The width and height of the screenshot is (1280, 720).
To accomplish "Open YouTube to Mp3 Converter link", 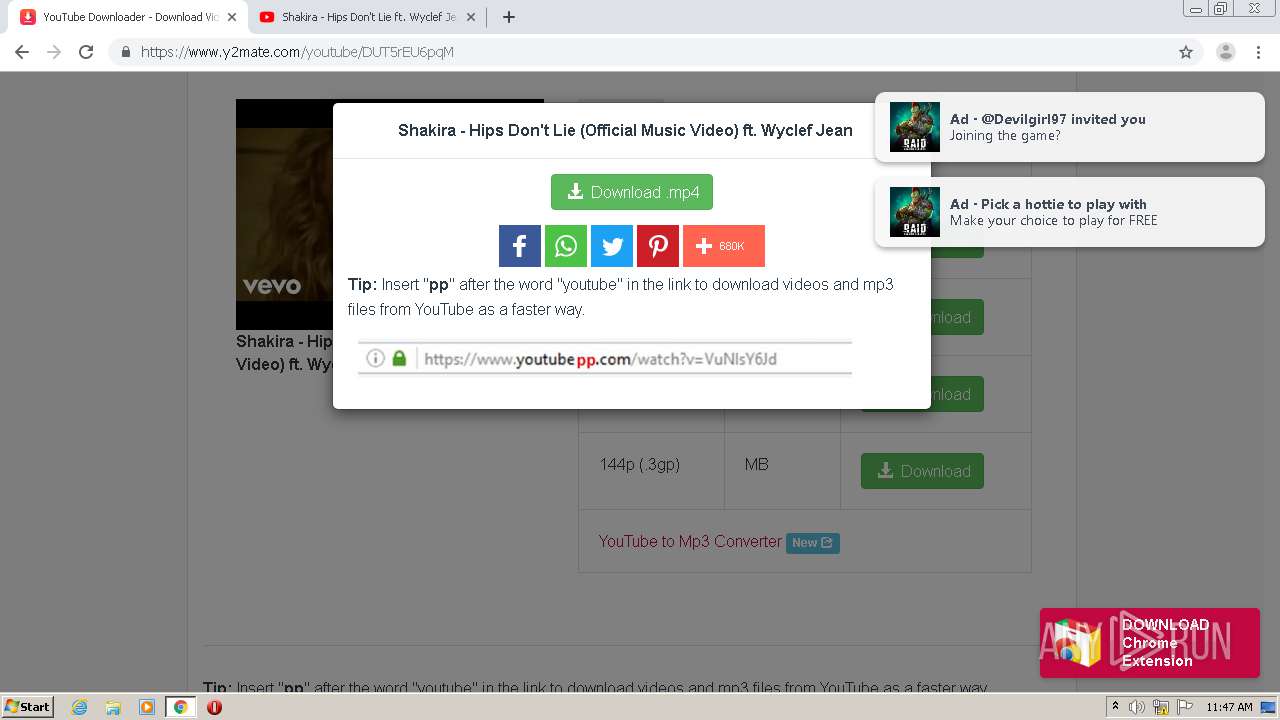I will click(x=690, y=541).
